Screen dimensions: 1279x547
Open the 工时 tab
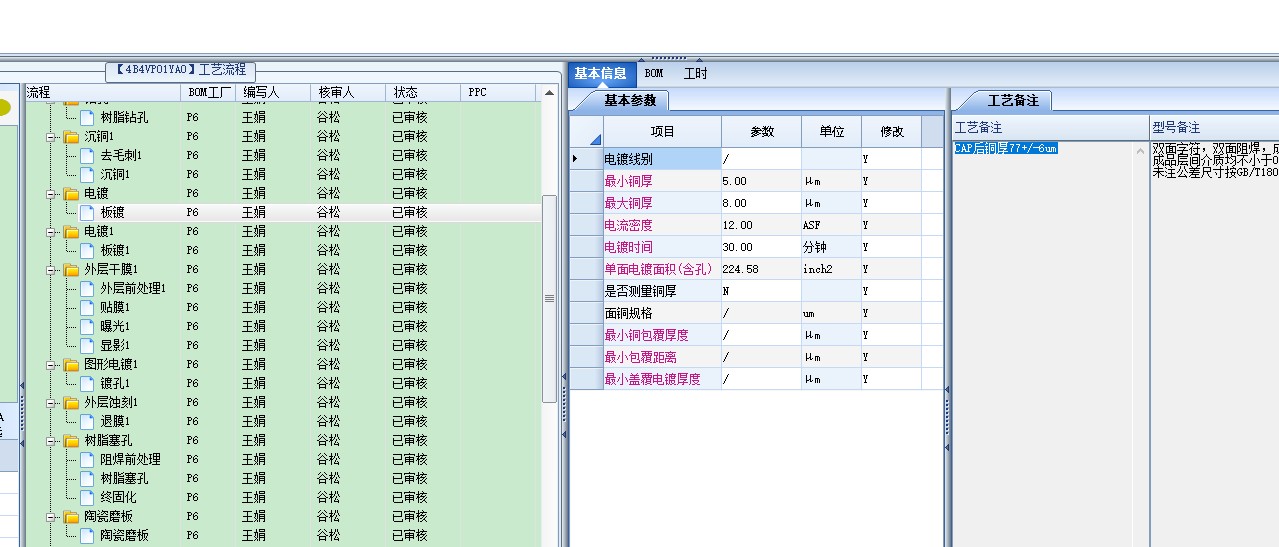tap(695, 73)
